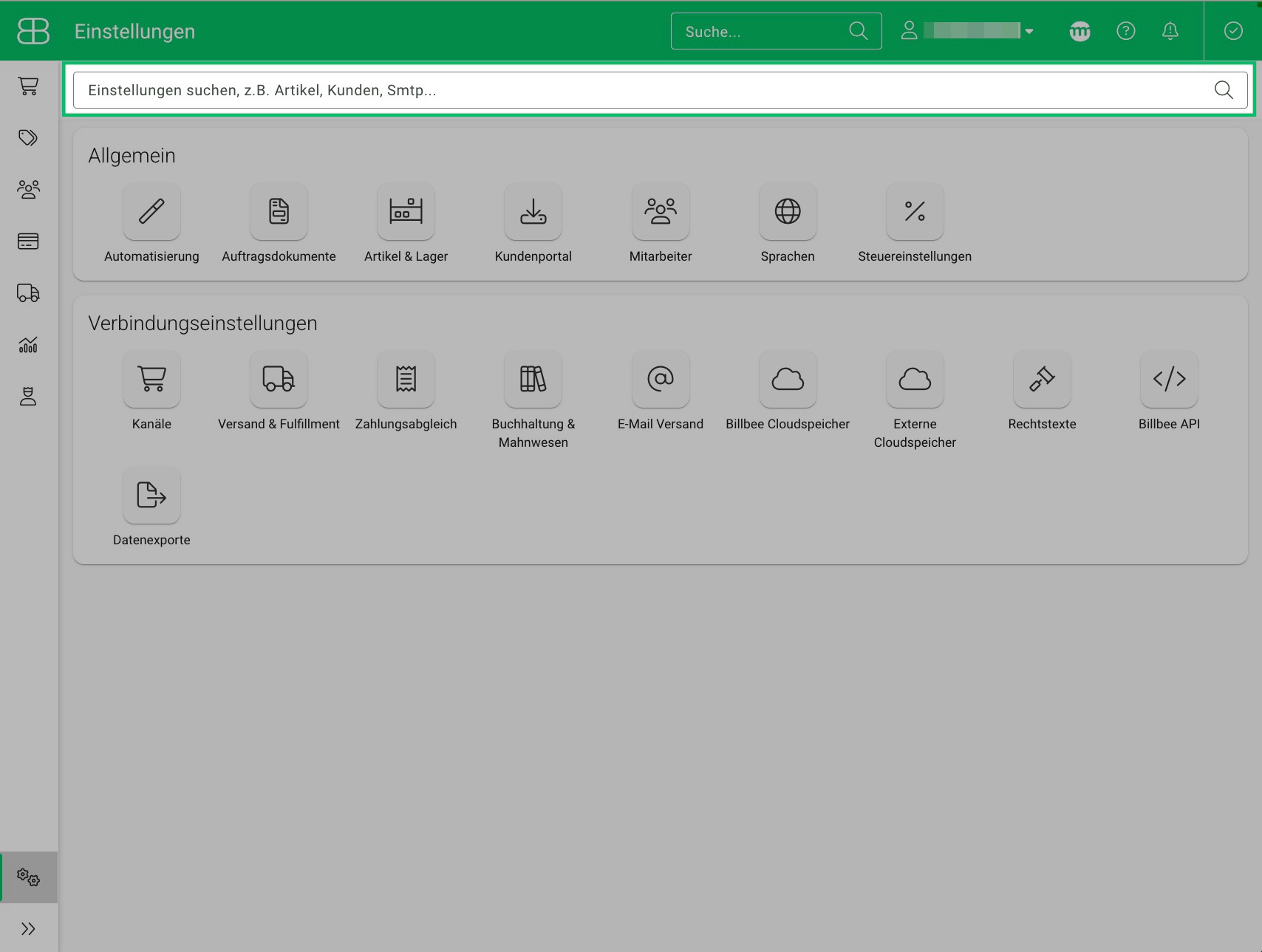The height and width of the screenshot is (952, 1262).
Task: Open the Datenexporte export icon
Action: [x=151, y=495]
